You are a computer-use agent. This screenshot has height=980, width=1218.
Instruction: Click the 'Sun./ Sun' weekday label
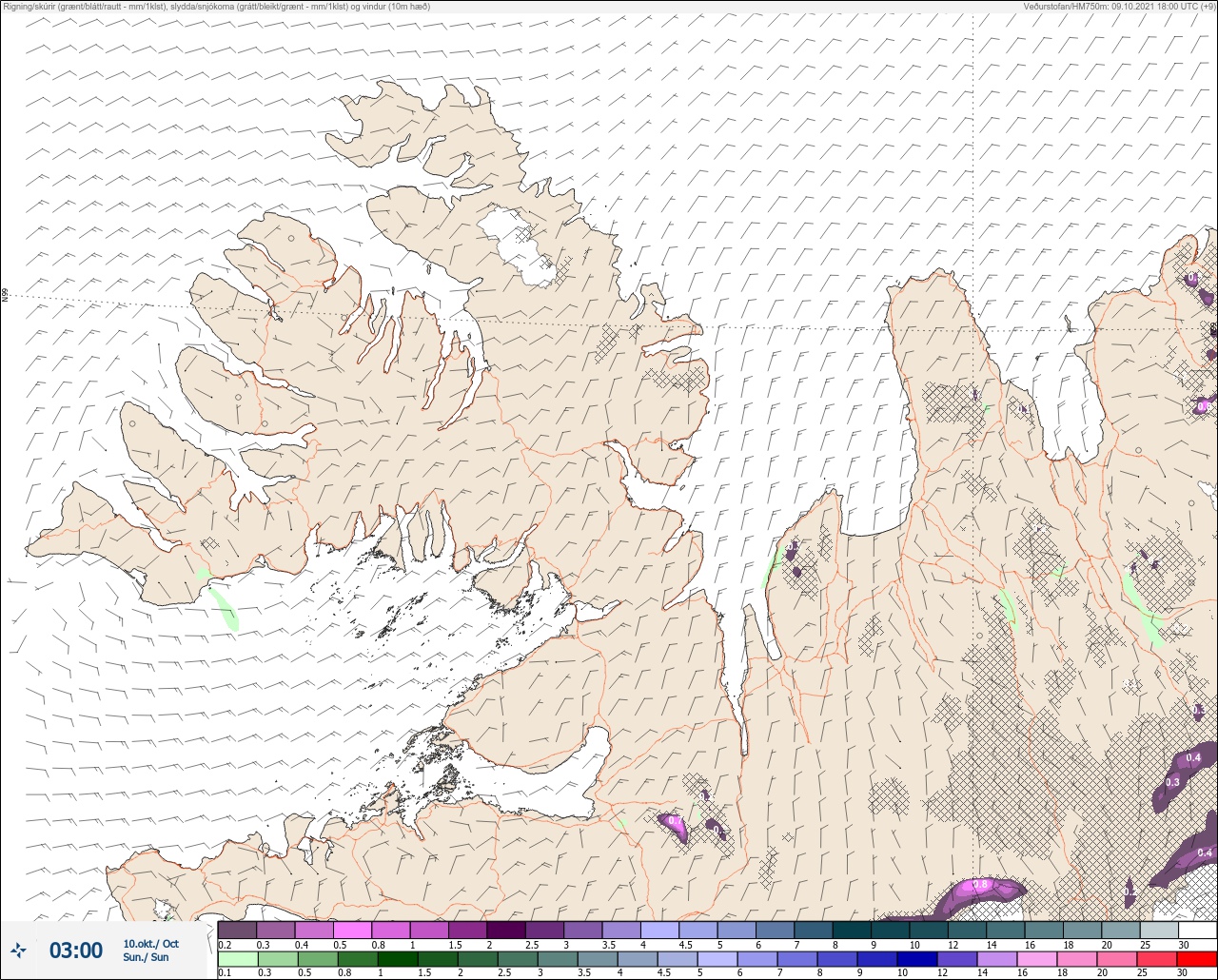pos(146,957)
